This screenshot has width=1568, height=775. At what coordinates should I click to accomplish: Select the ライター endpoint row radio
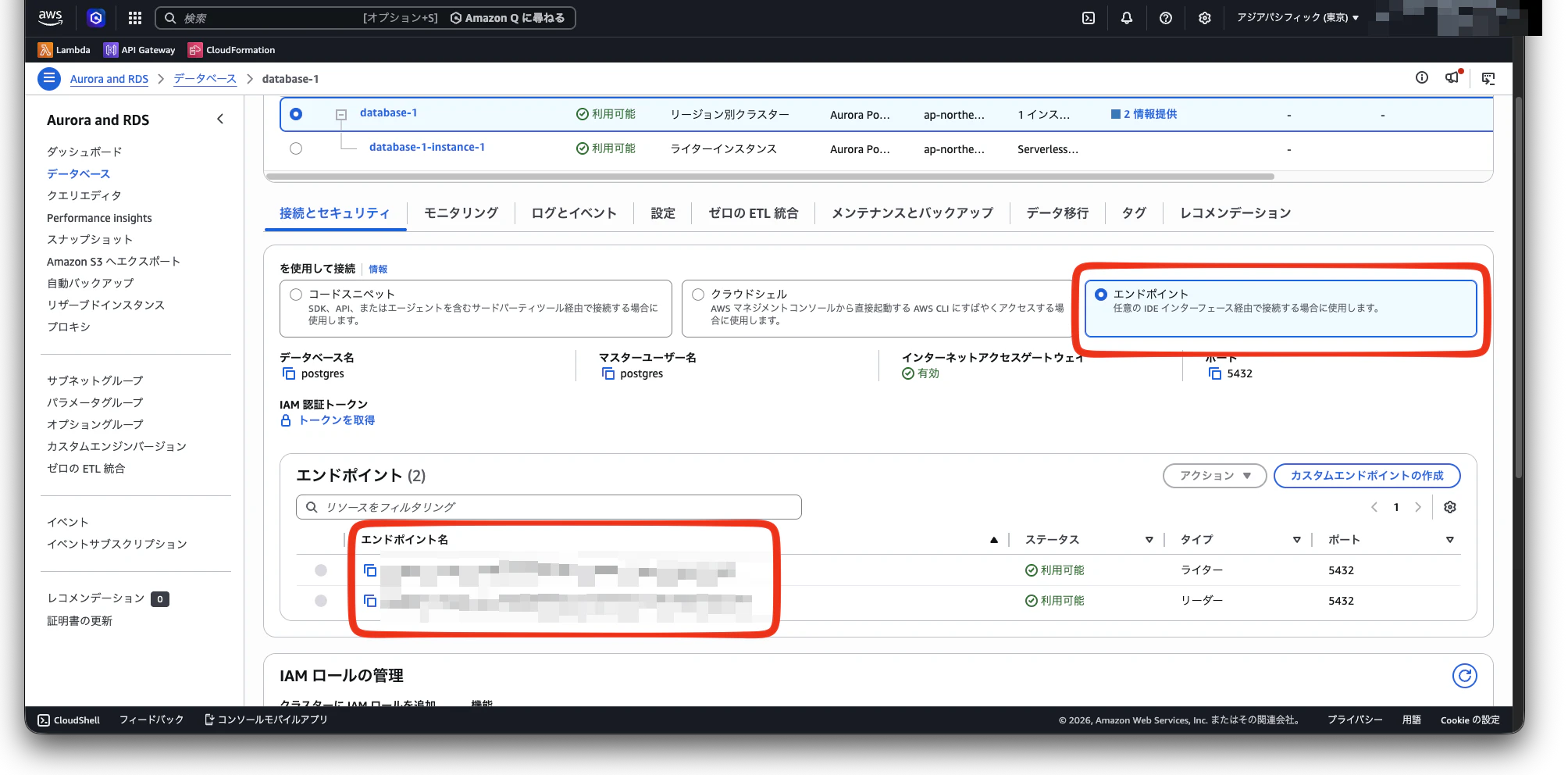(x=321, y=570)
